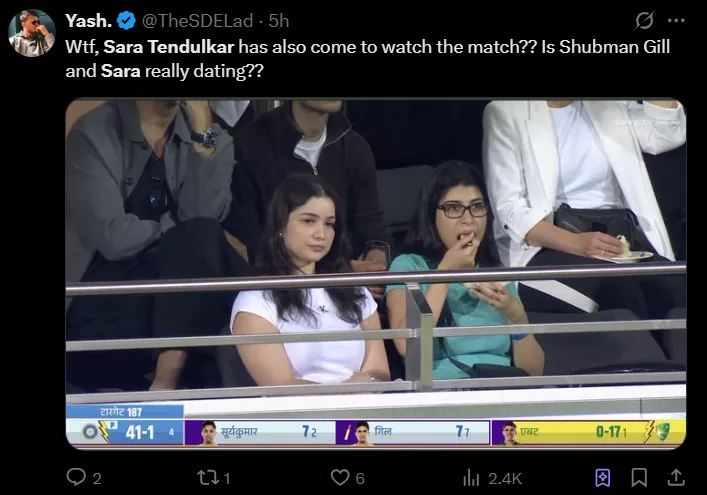Click the display name Yash.

tap(89, 21)
